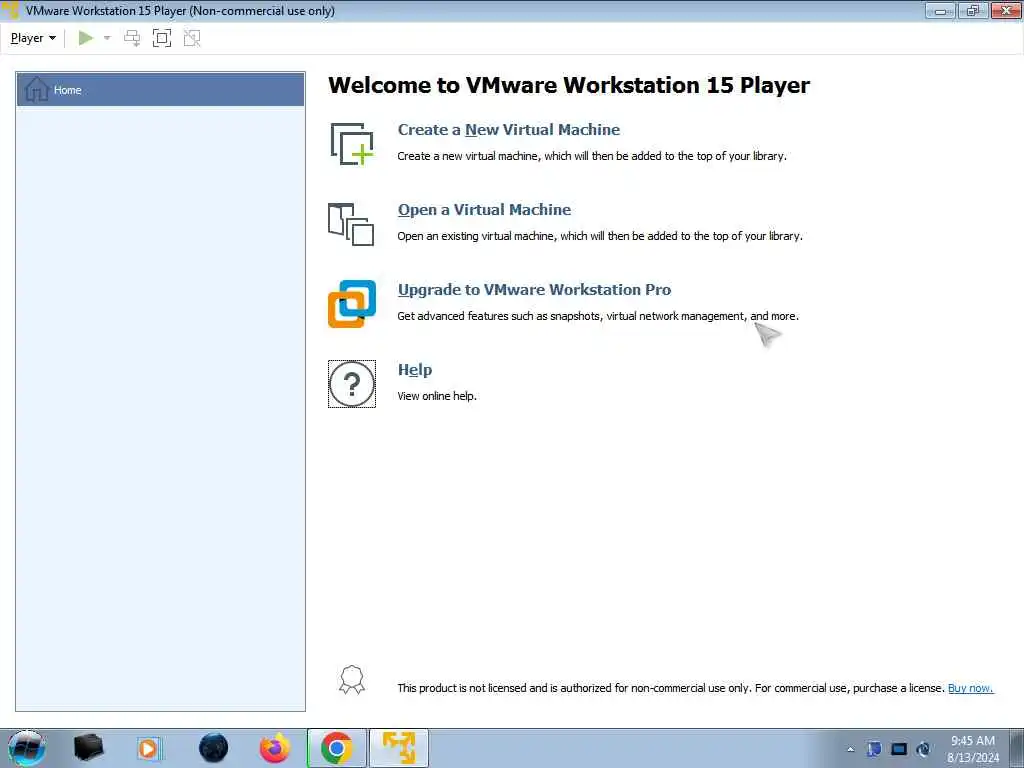Follow the Upgrade to VMware Workstation Pro link

tap(534, 289)
